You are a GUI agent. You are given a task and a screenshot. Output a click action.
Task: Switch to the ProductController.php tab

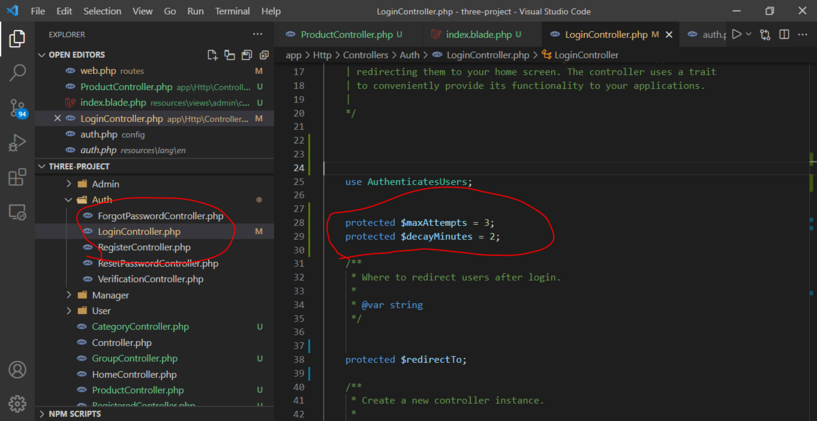tap(346, 34)
